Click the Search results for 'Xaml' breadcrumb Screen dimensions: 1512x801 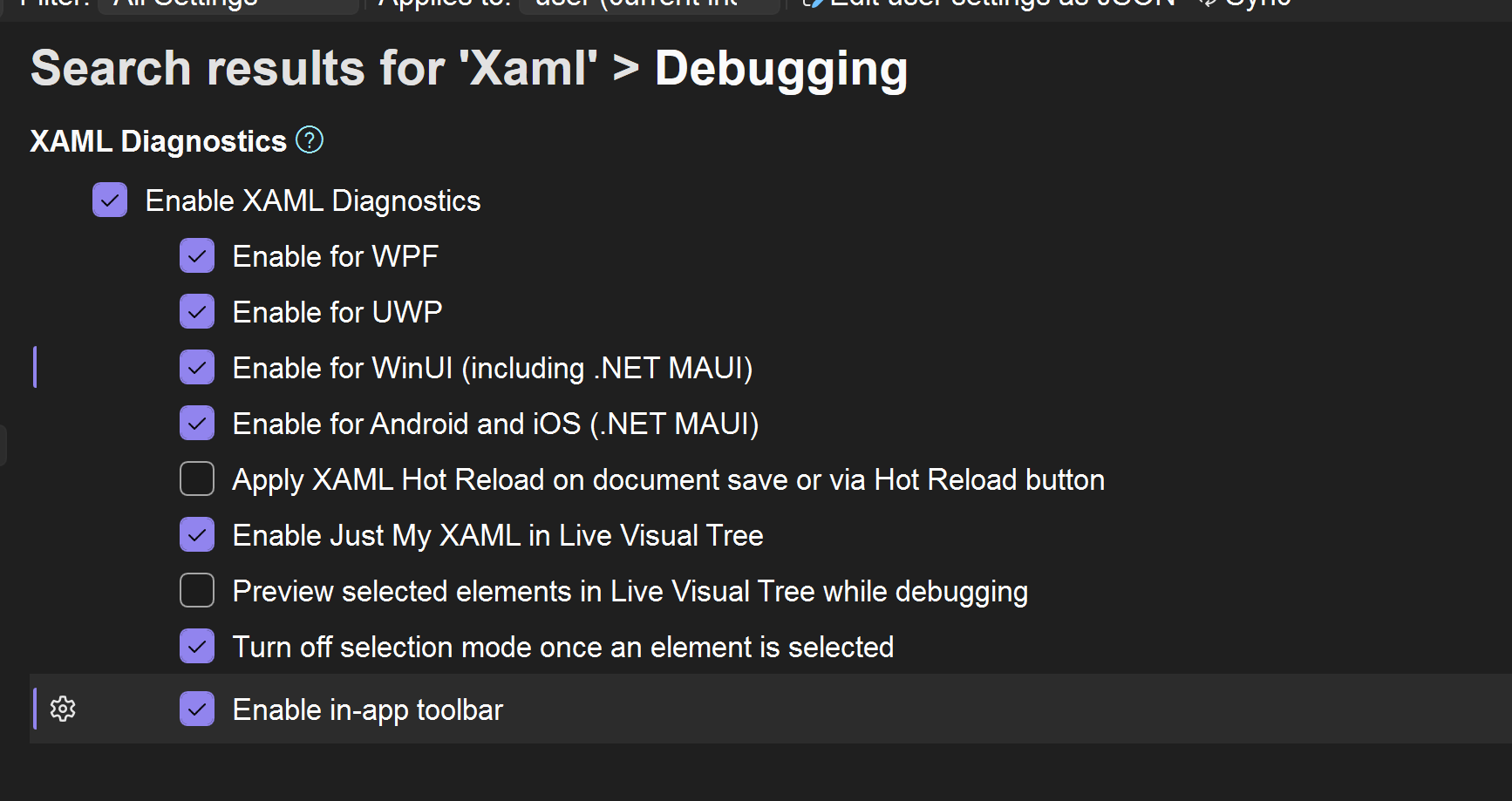click(x=314, y=68)
